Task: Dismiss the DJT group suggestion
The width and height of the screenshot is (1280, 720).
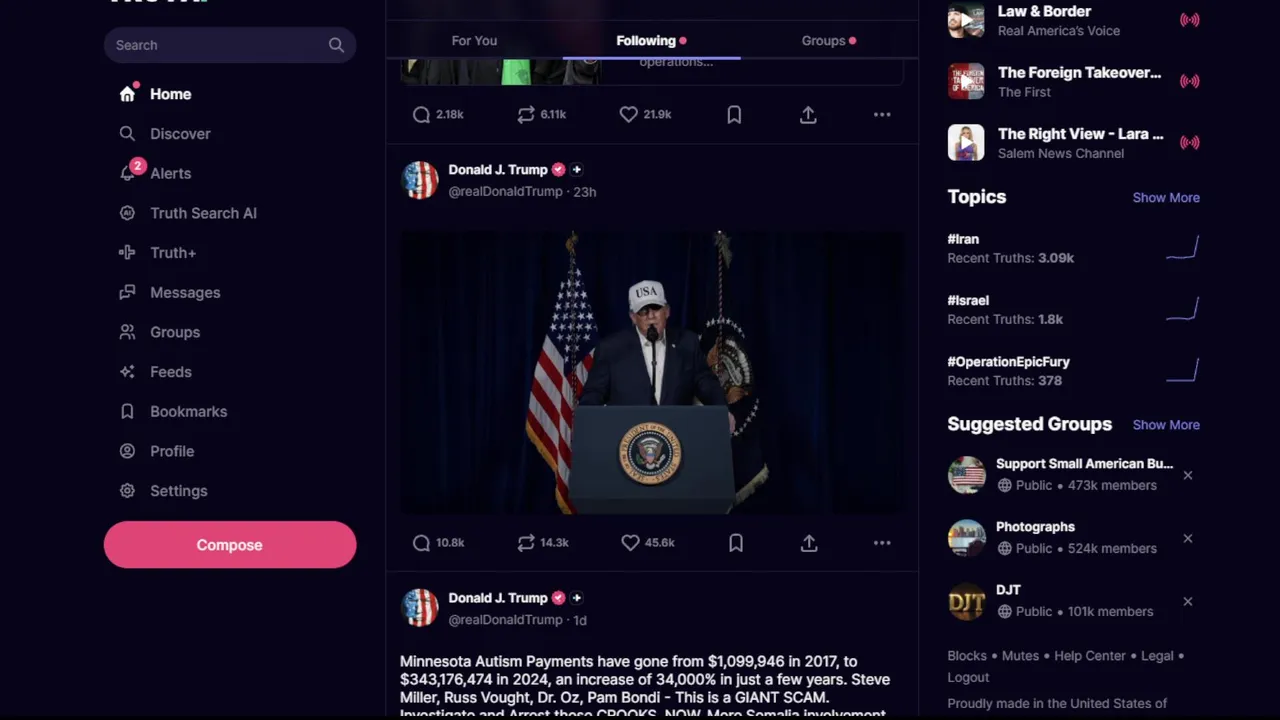Action: tap(1188, 601)
